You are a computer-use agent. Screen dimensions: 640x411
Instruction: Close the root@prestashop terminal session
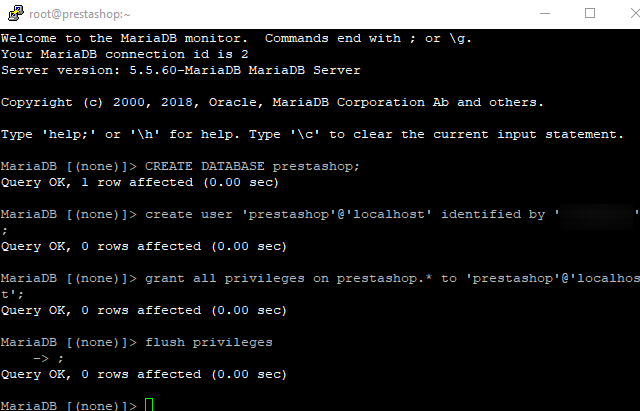pyautogui.click(x=635, y=13)
